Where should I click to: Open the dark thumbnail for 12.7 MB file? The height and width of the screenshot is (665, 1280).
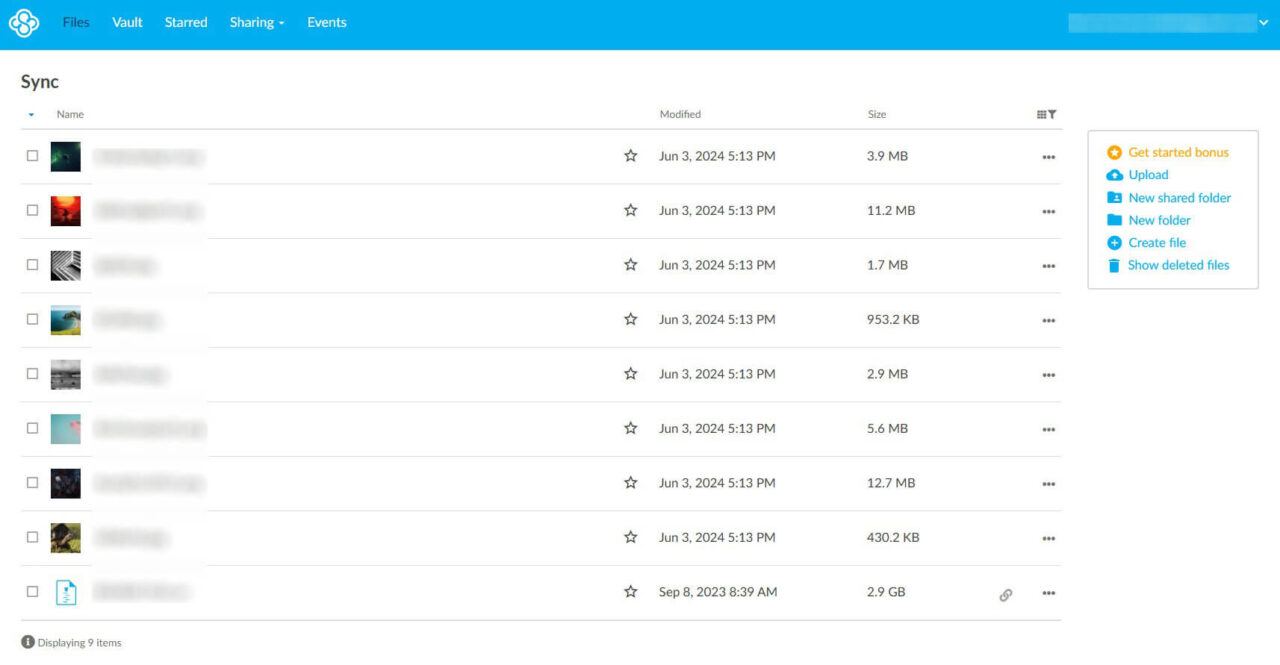[x=66, y=482]
